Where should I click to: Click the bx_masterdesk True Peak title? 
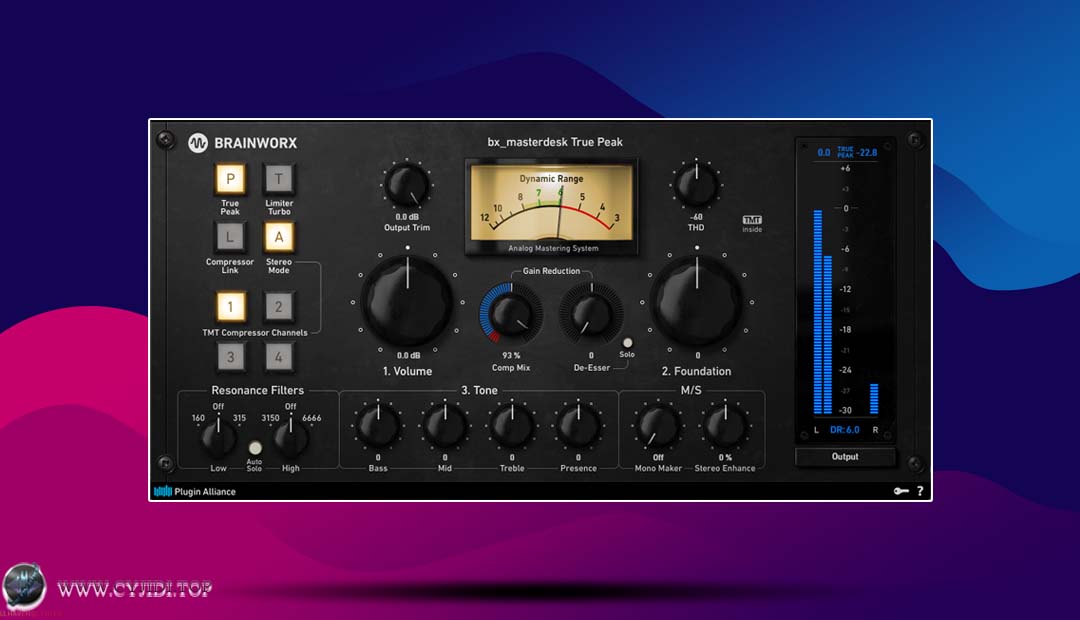[555, 142]
